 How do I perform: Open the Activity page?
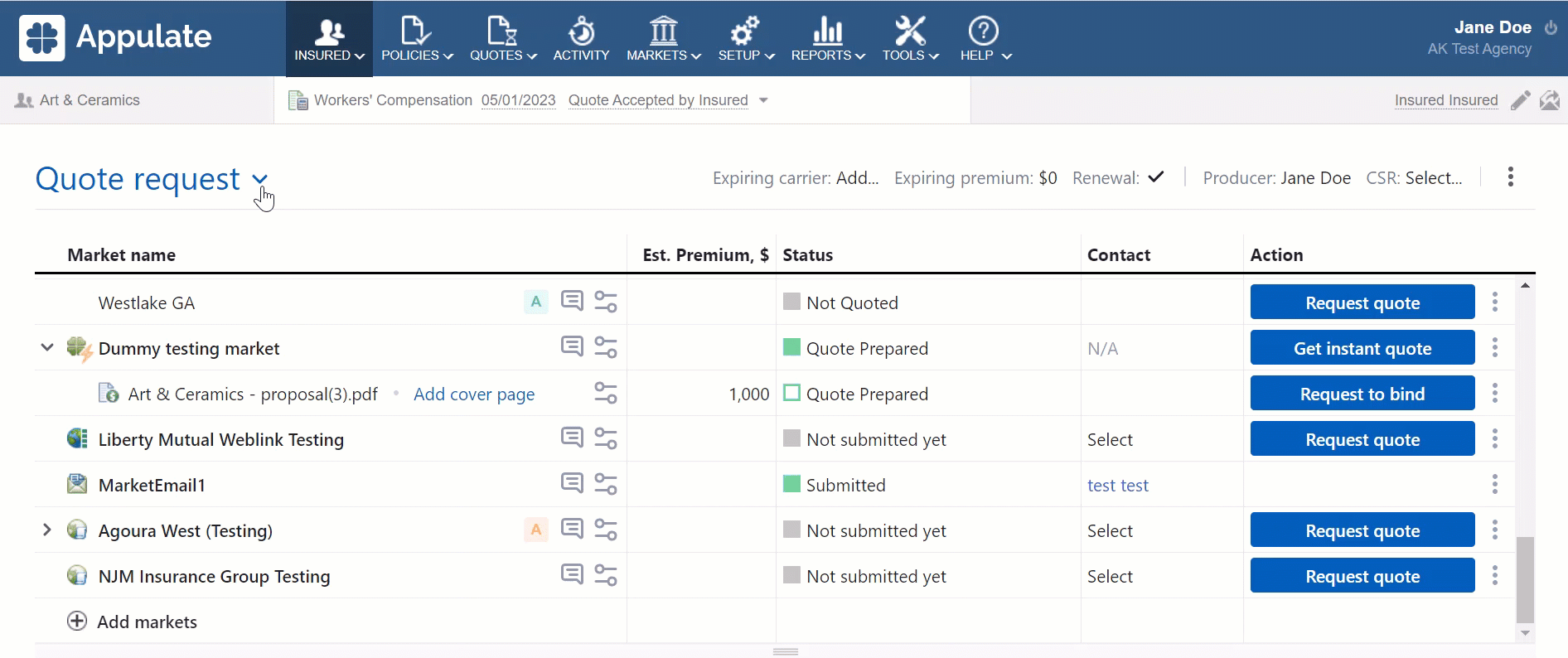click(581, 39)
